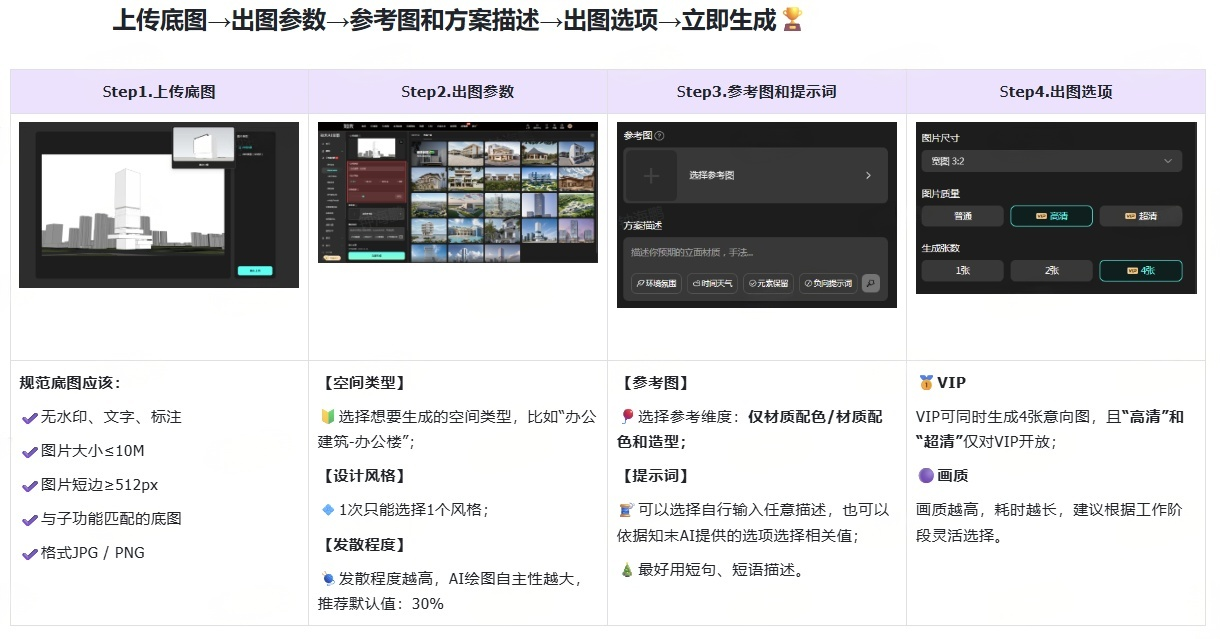Click the Step4.出图选项 column header
The width and height of the screenshot is (1220, 639).
1055,92
